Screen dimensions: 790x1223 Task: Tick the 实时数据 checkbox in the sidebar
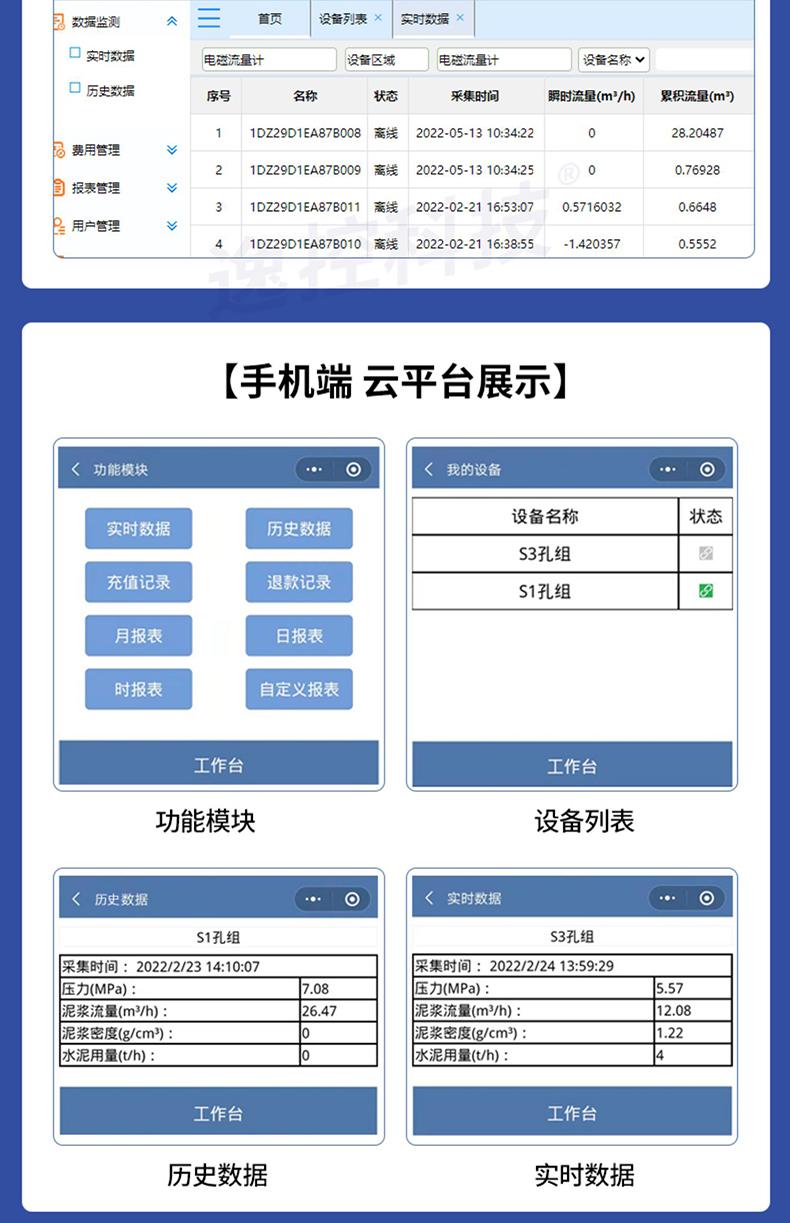[75, 54]
